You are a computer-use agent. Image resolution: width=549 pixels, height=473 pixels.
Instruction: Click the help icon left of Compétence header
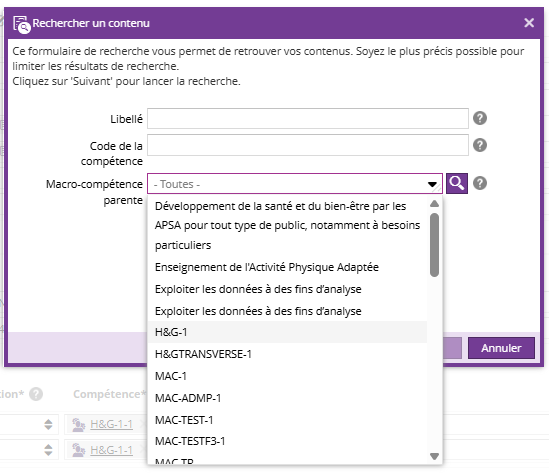point(36,394)
